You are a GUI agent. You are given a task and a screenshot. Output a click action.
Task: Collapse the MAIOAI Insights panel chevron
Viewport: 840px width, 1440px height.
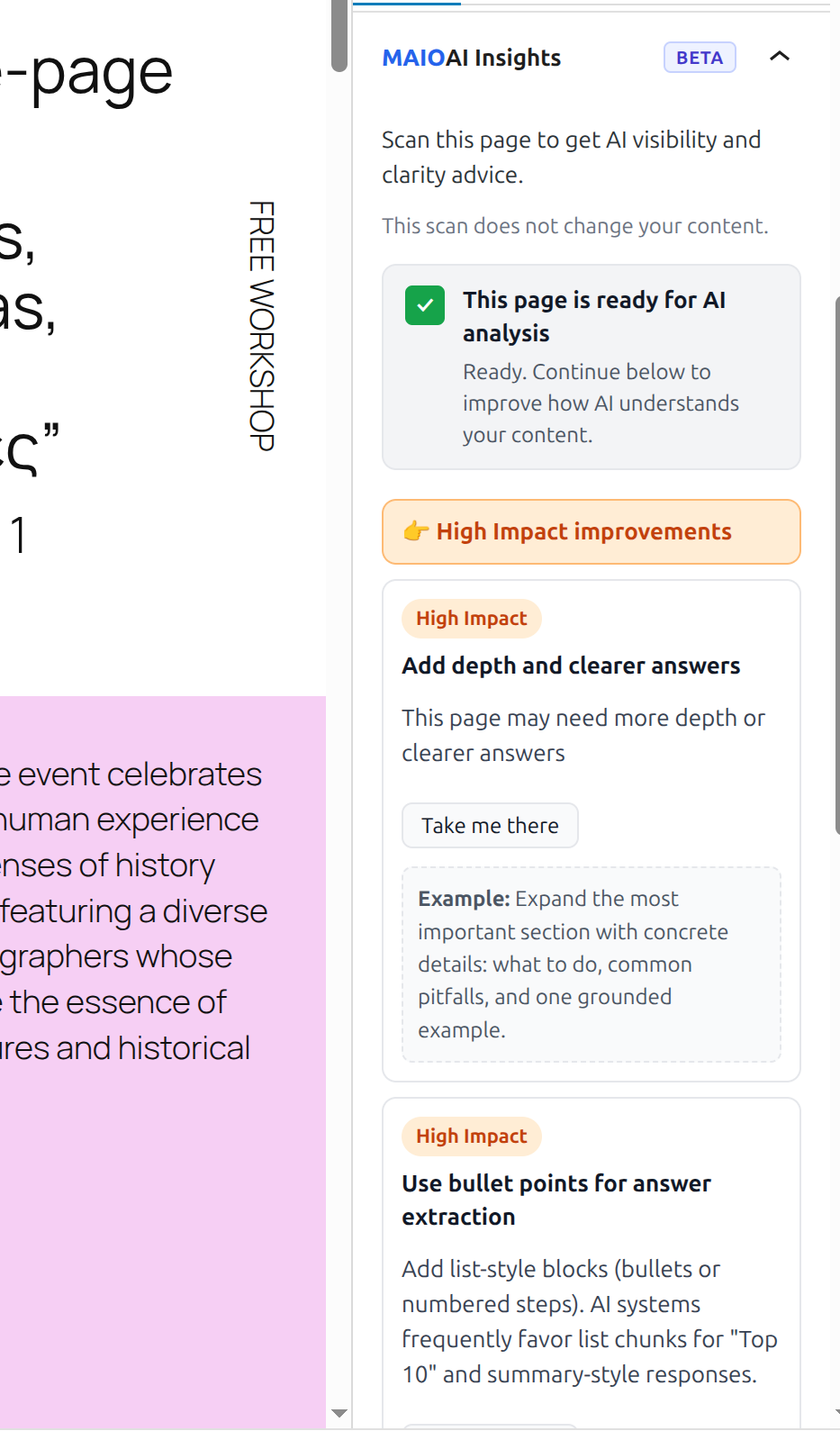click(780, 57)
